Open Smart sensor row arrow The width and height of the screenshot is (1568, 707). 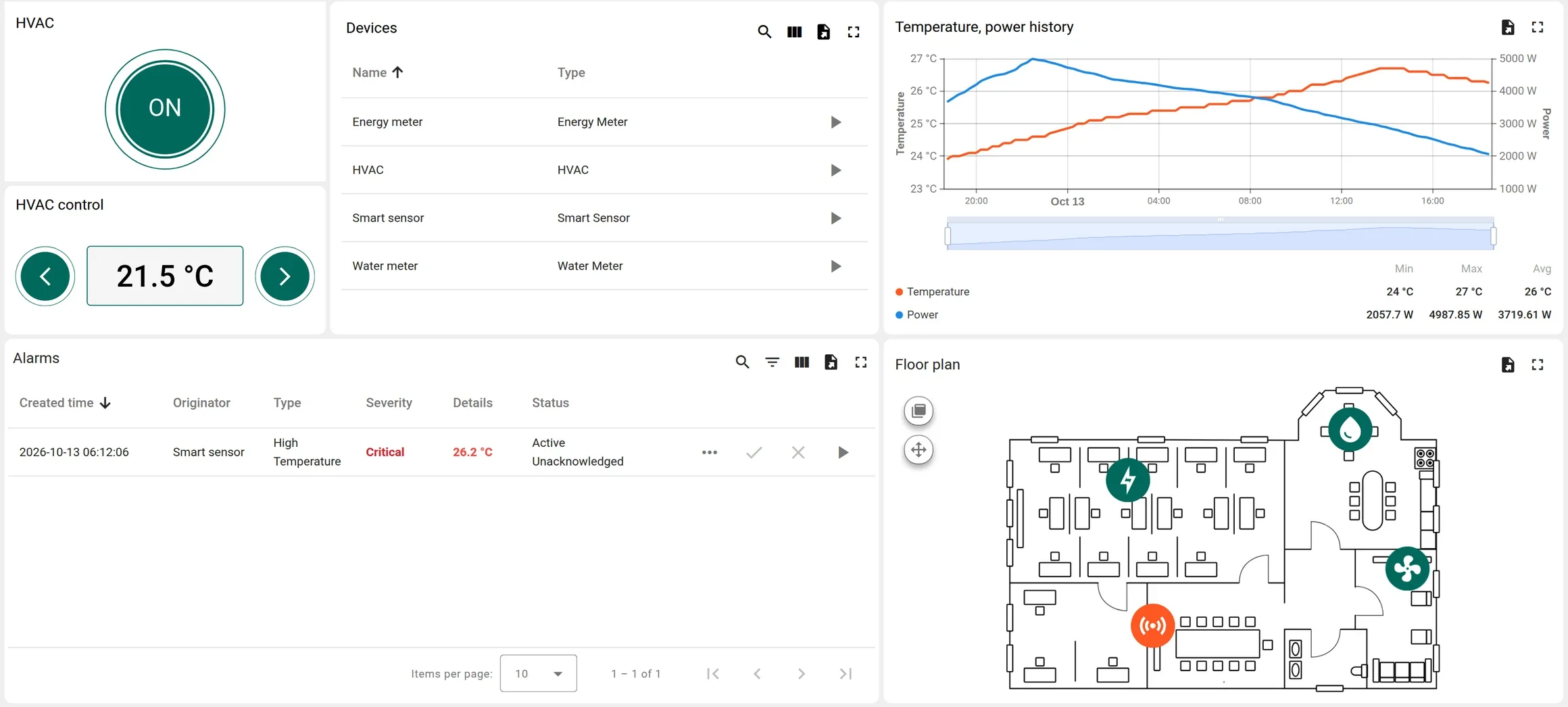click(x=836, y=218)
